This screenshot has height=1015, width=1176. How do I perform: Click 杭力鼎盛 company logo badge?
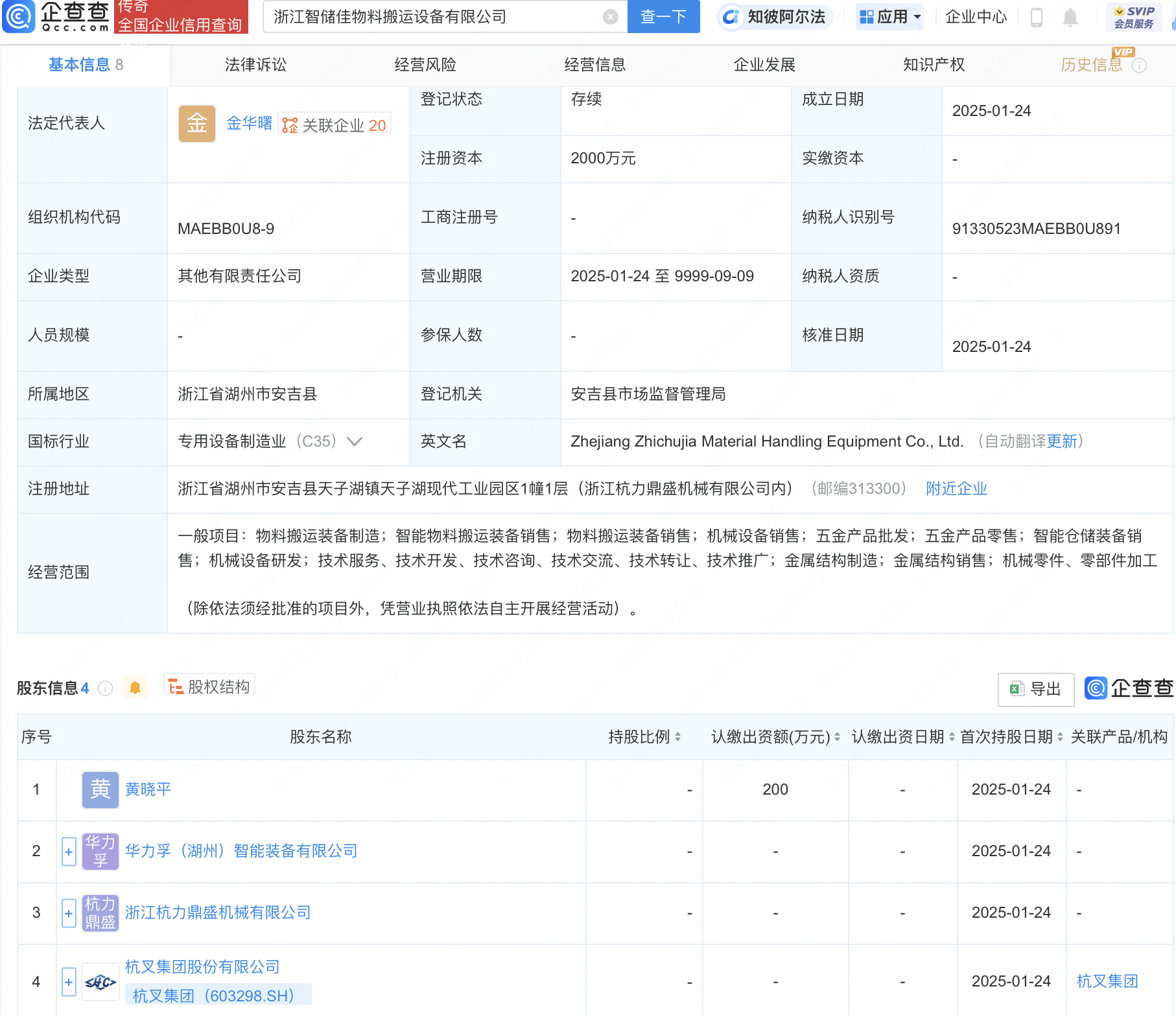coord(100,913)
